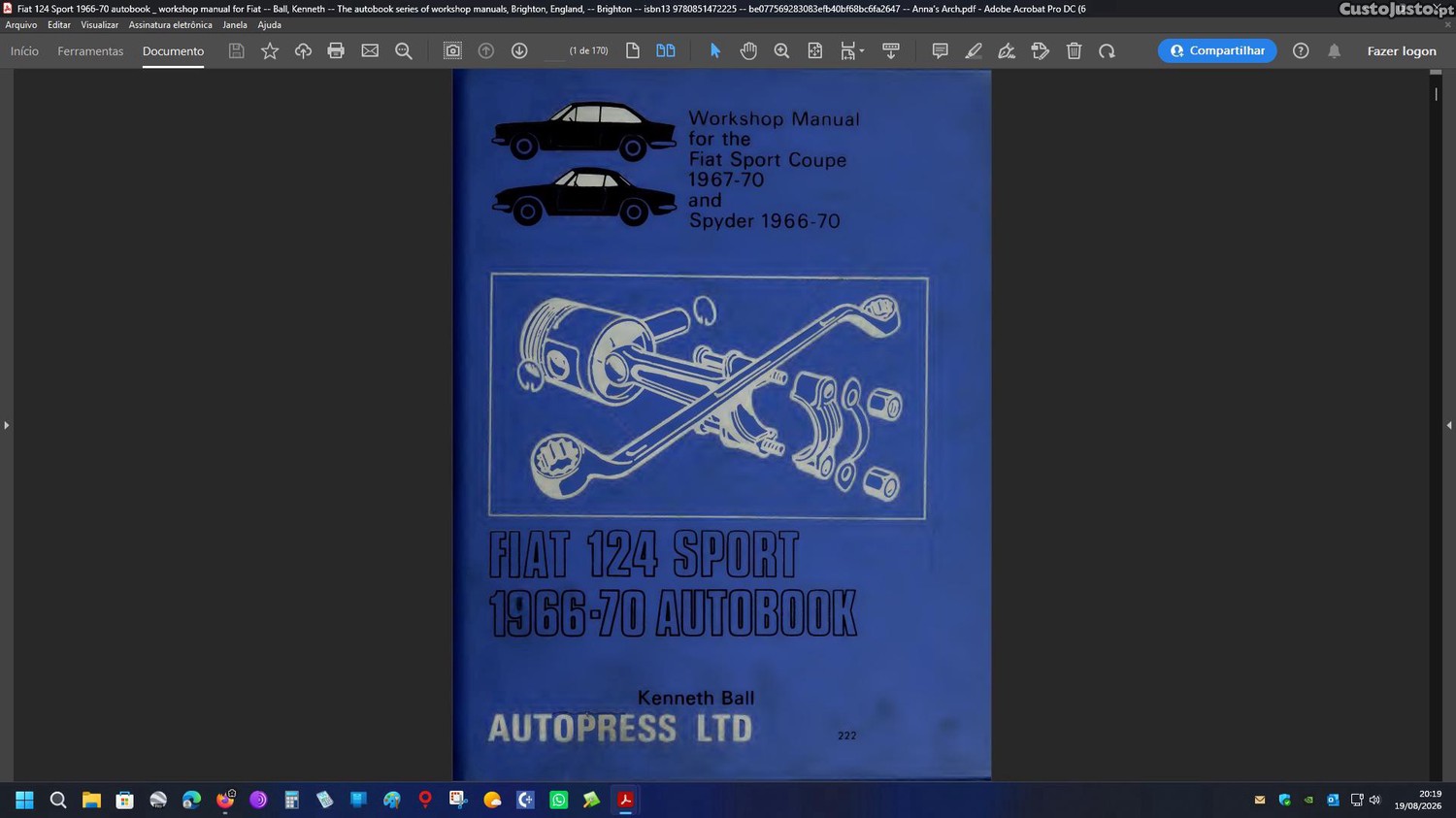1456x818 pixels.
Task: Open the help question mark icon
Action: (x=1301, y=50)
